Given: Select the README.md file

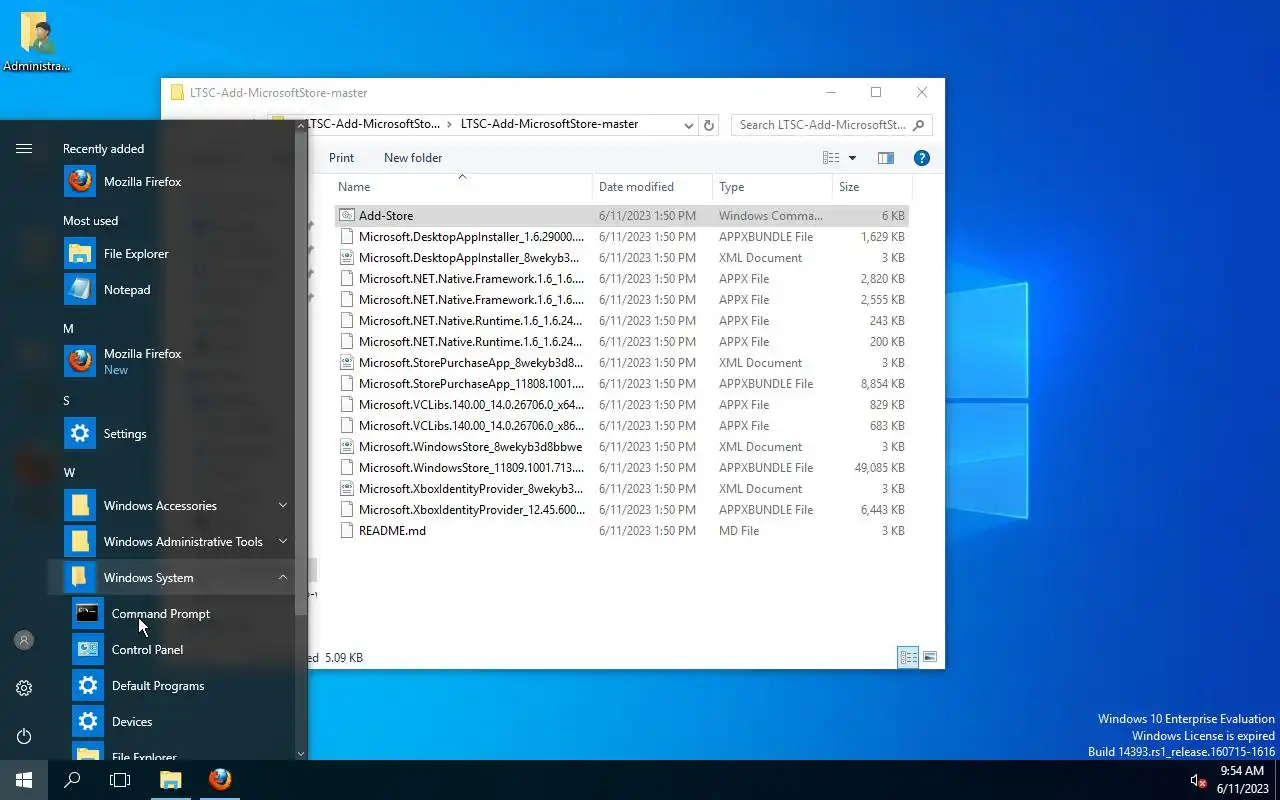Looking at the screenshot, I should (x=621, y=531).
